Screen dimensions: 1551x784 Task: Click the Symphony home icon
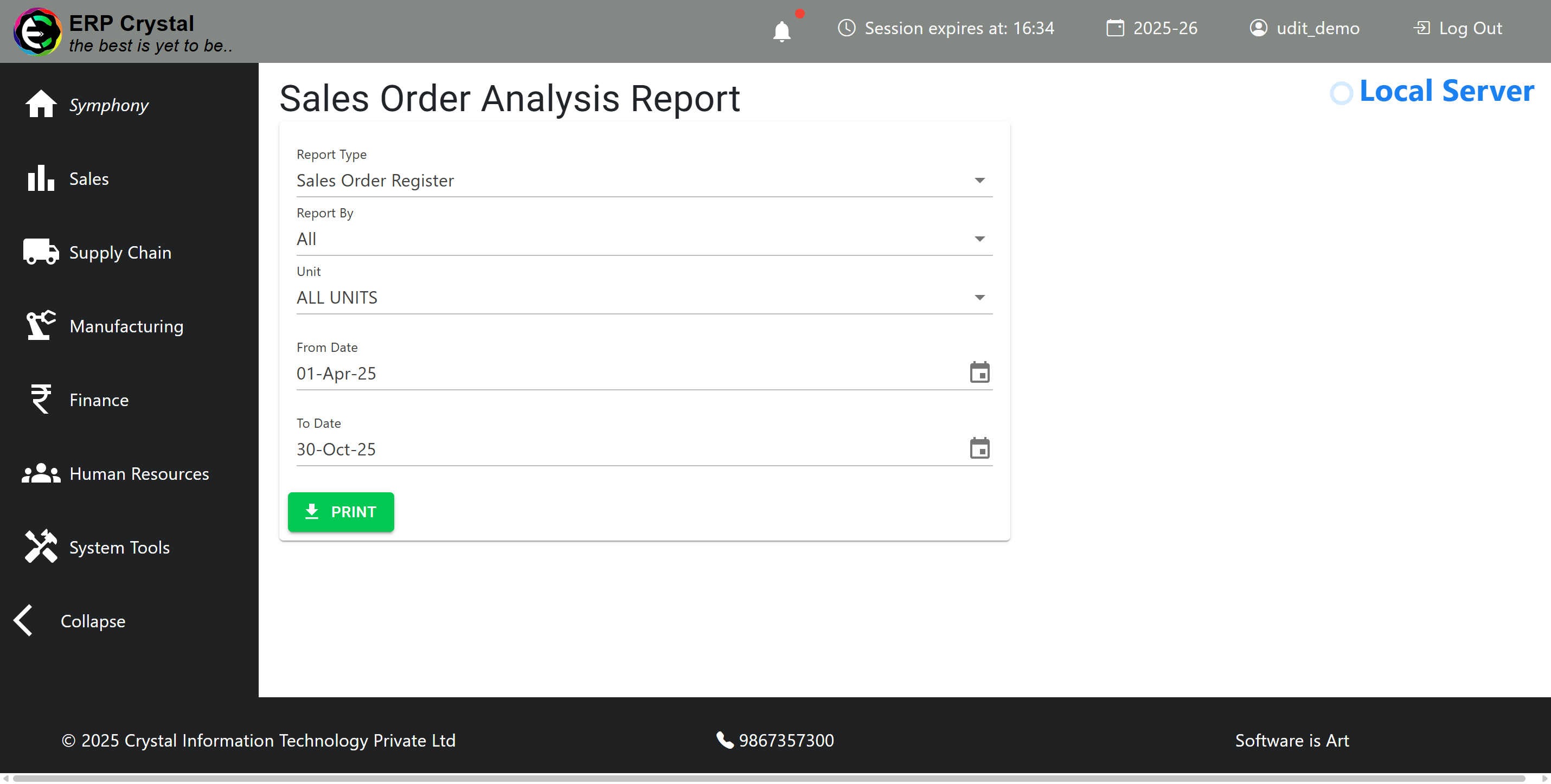pyautogui.click(x=40, y=104)
